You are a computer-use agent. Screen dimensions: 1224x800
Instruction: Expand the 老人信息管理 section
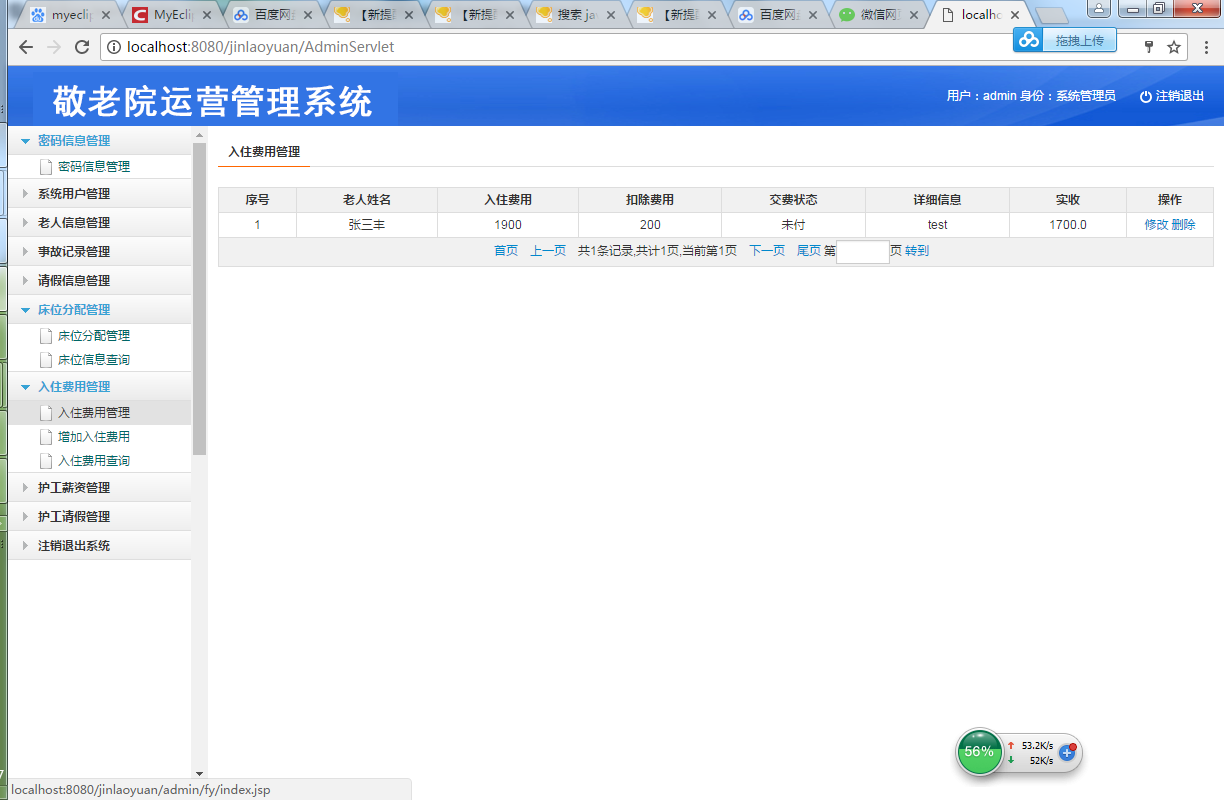26,223
